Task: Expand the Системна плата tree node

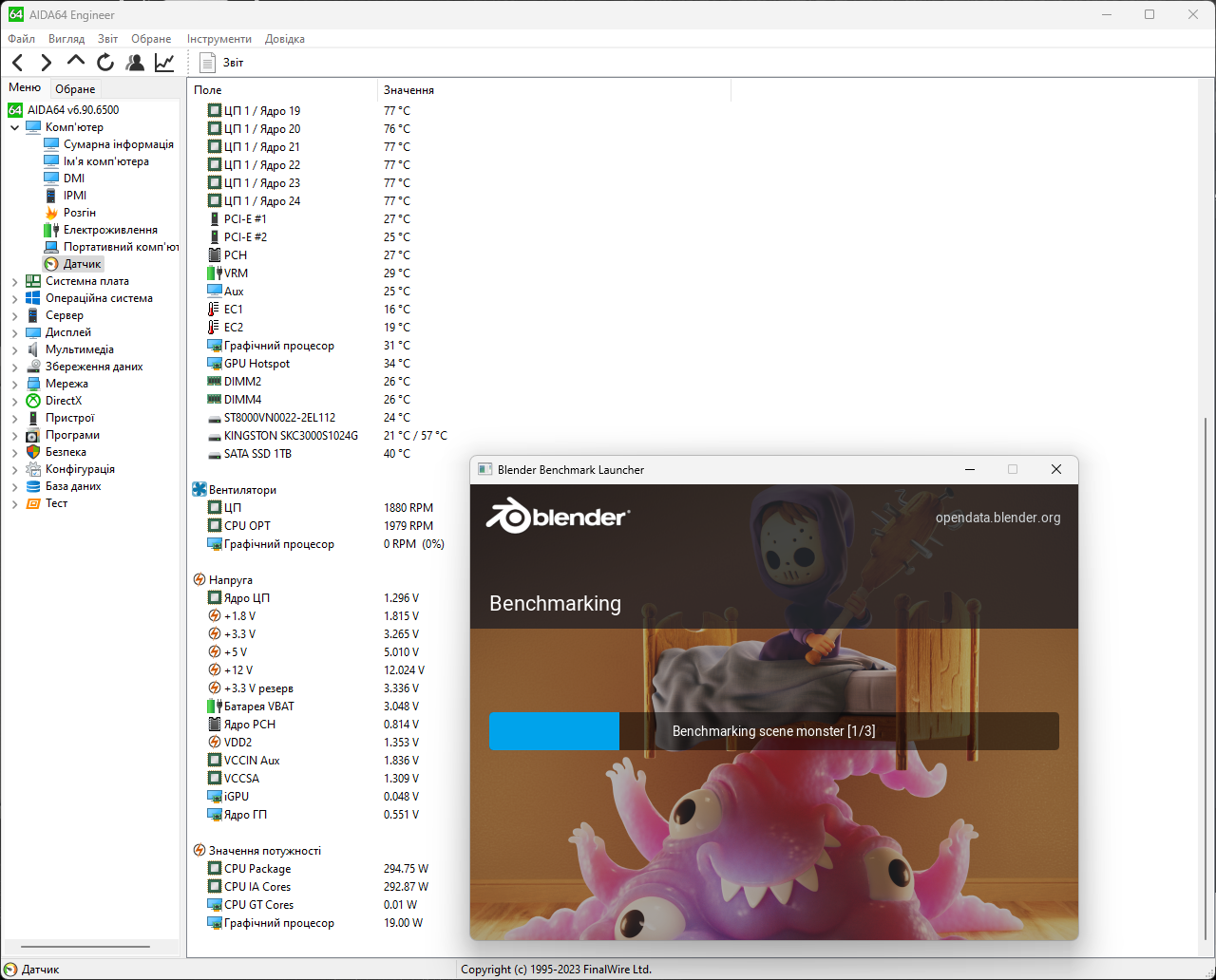Action: pyautogui.click(x=15, y=281)
